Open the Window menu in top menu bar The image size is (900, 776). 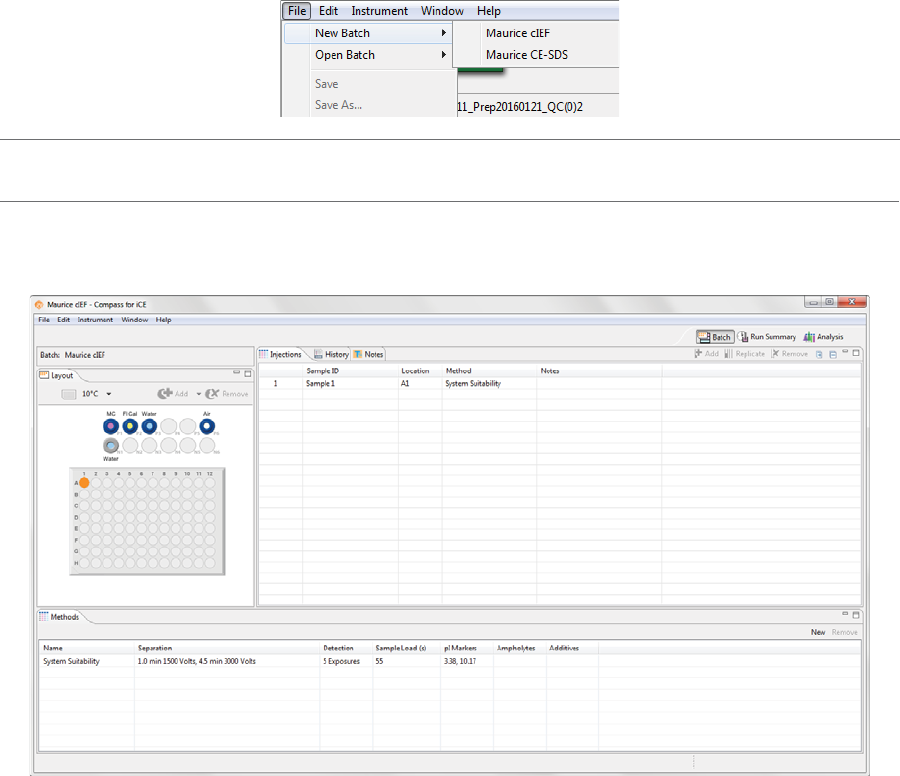(x=442, y=11)
